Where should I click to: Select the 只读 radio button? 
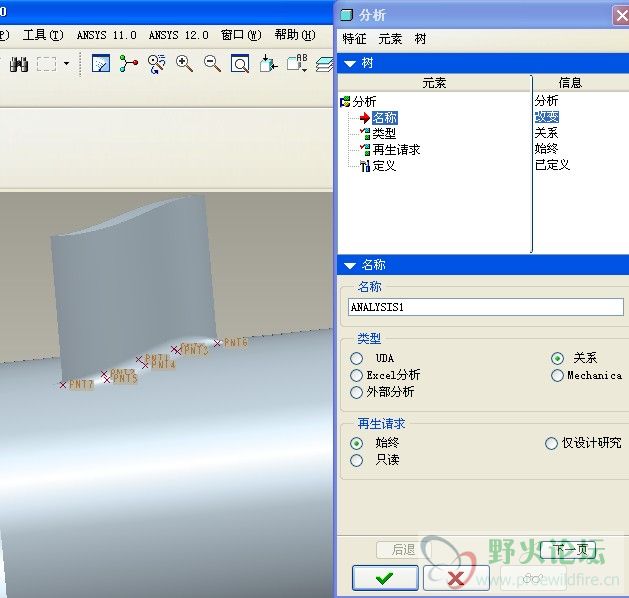(x=356, y=460)
